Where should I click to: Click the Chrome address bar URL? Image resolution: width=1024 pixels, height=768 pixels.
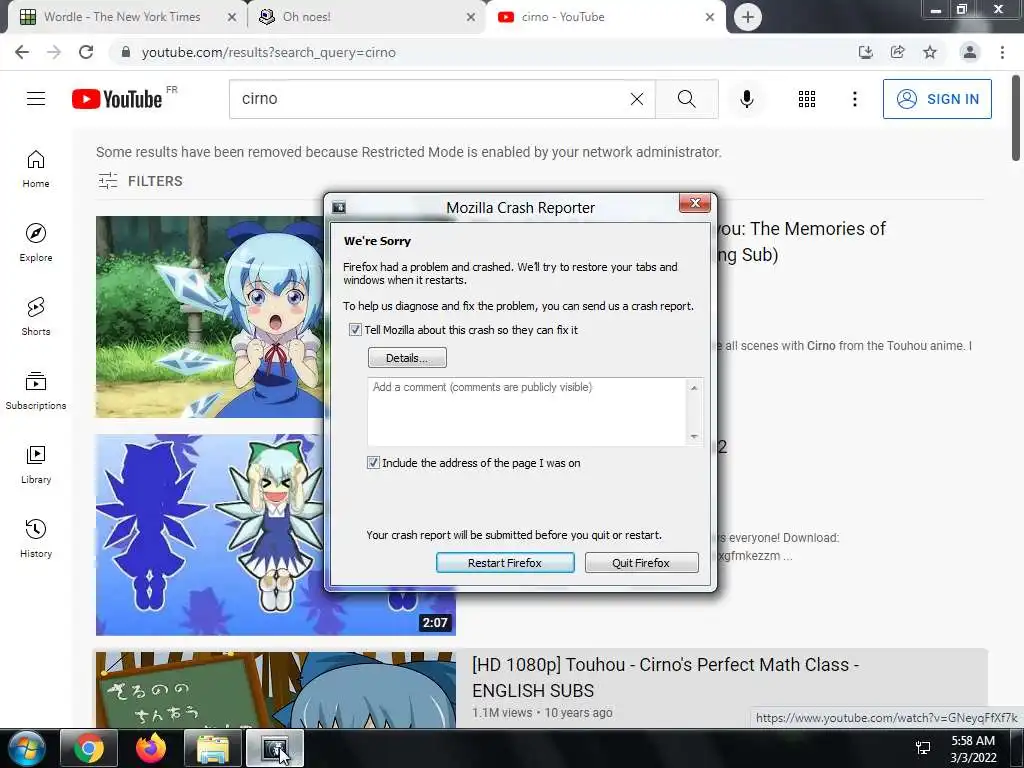point(268,52)
